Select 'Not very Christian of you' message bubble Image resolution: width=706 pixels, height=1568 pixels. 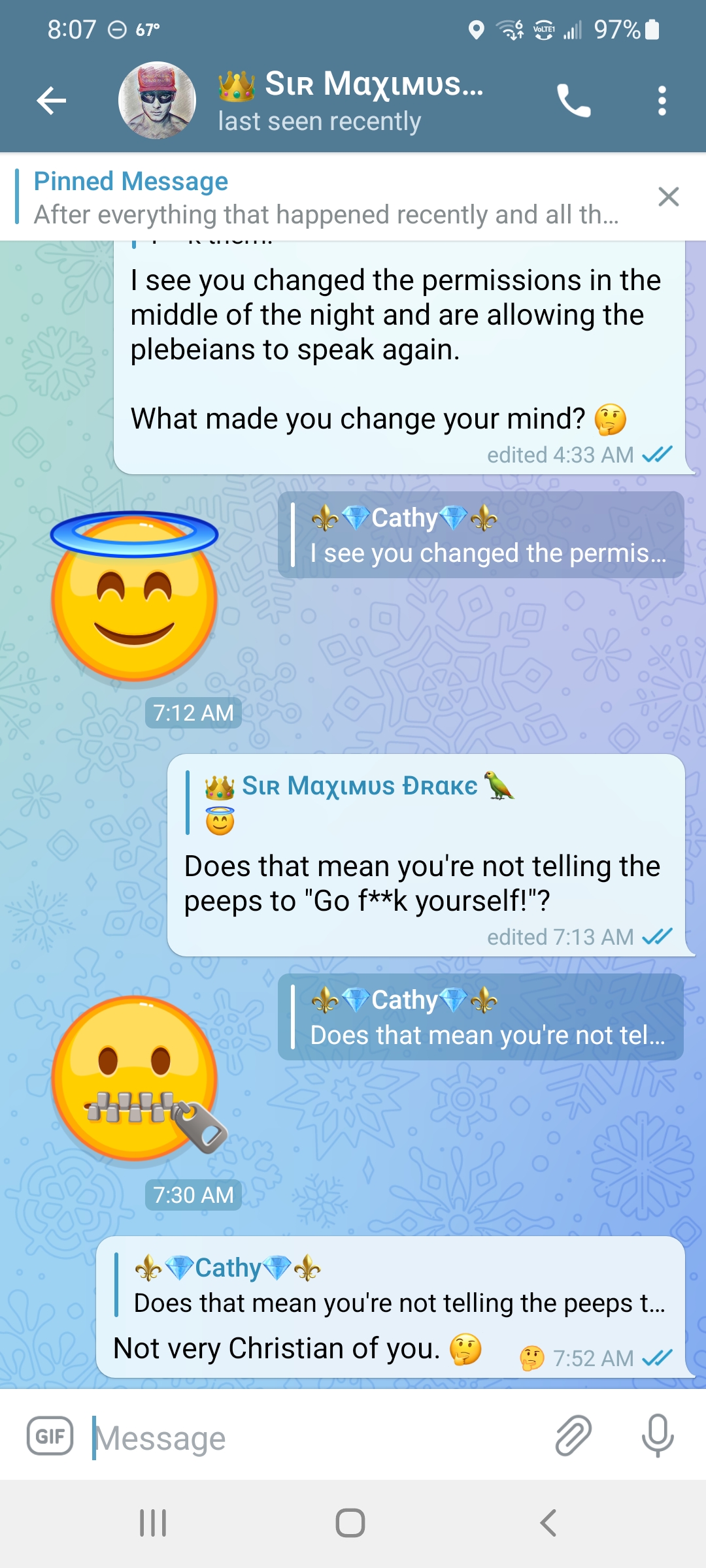[x=390, y=1307]
